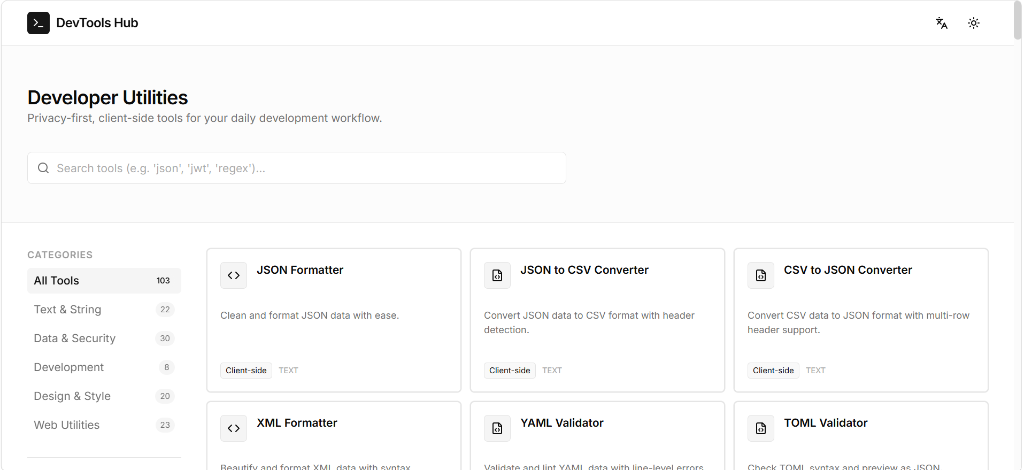1024x470 pixels.
Task: Click TEXT tag on JSON to CSV card
Action: (552, 370)
